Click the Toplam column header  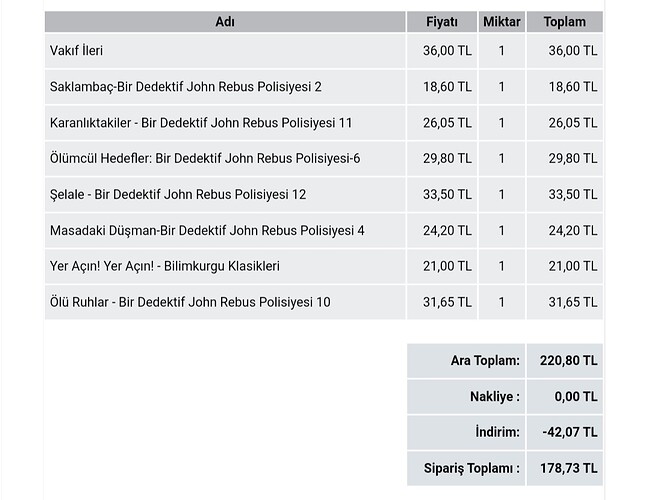[x=565, y=22]
